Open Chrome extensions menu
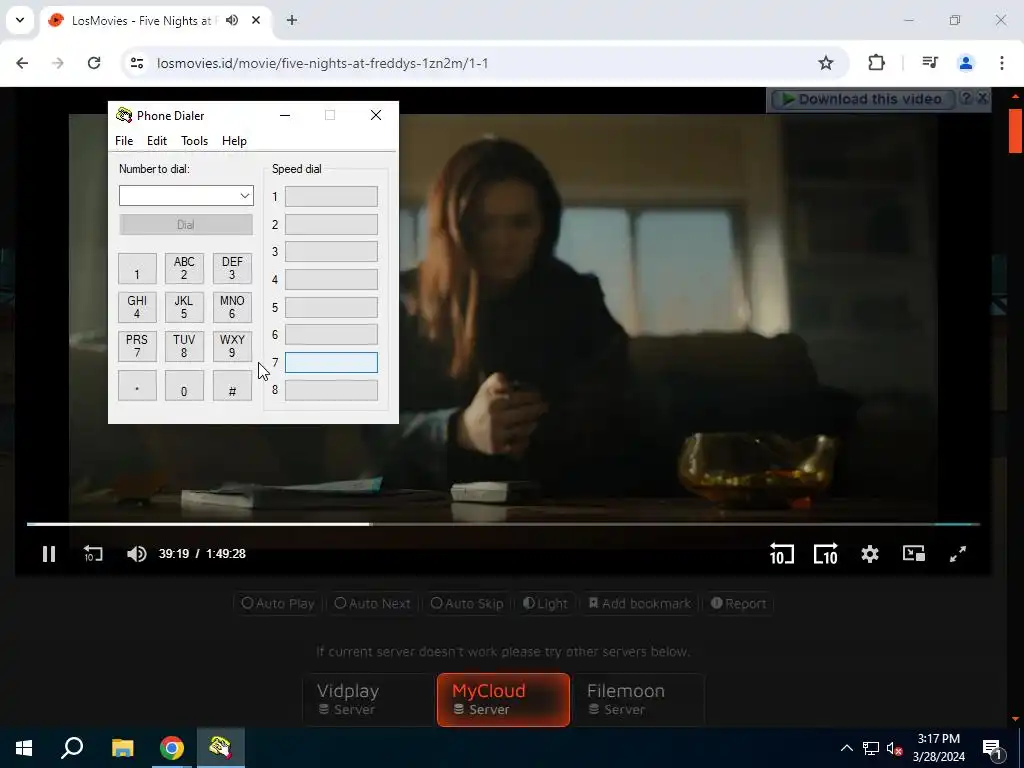Viewport: 1024px width, 768px height. [x=876, y=63]
